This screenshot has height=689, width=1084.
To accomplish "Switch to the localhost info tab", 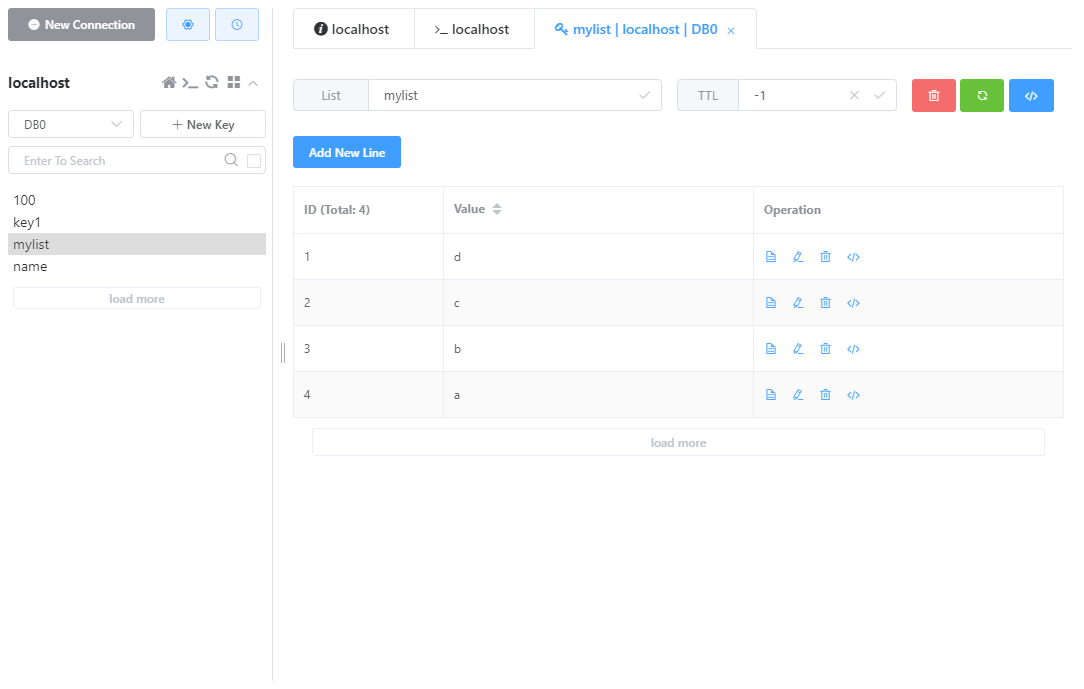I will tap(353, 29).
